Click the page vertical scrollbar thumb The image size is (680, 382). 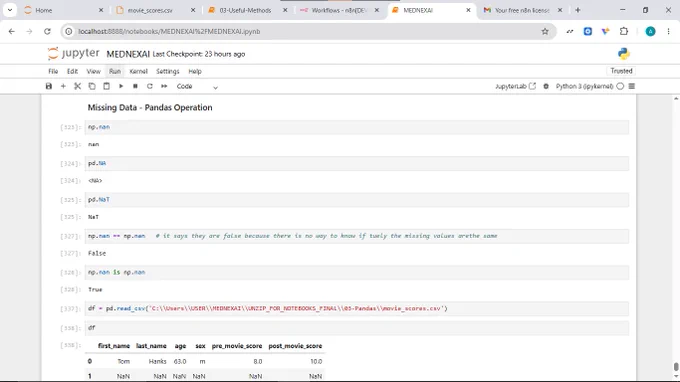676,367
